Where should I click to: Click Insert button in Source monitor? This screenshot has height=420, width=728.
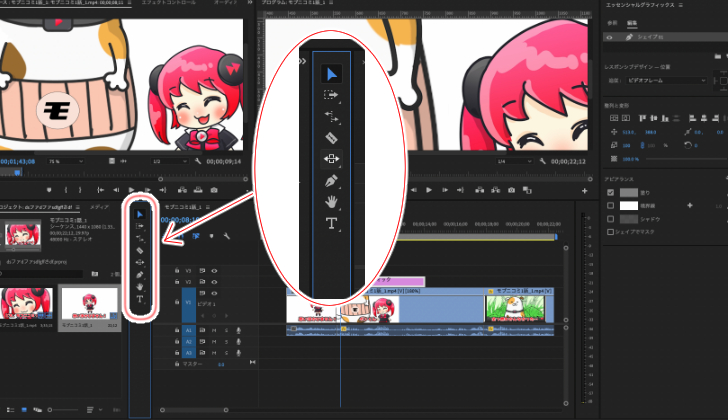[182, 190]
